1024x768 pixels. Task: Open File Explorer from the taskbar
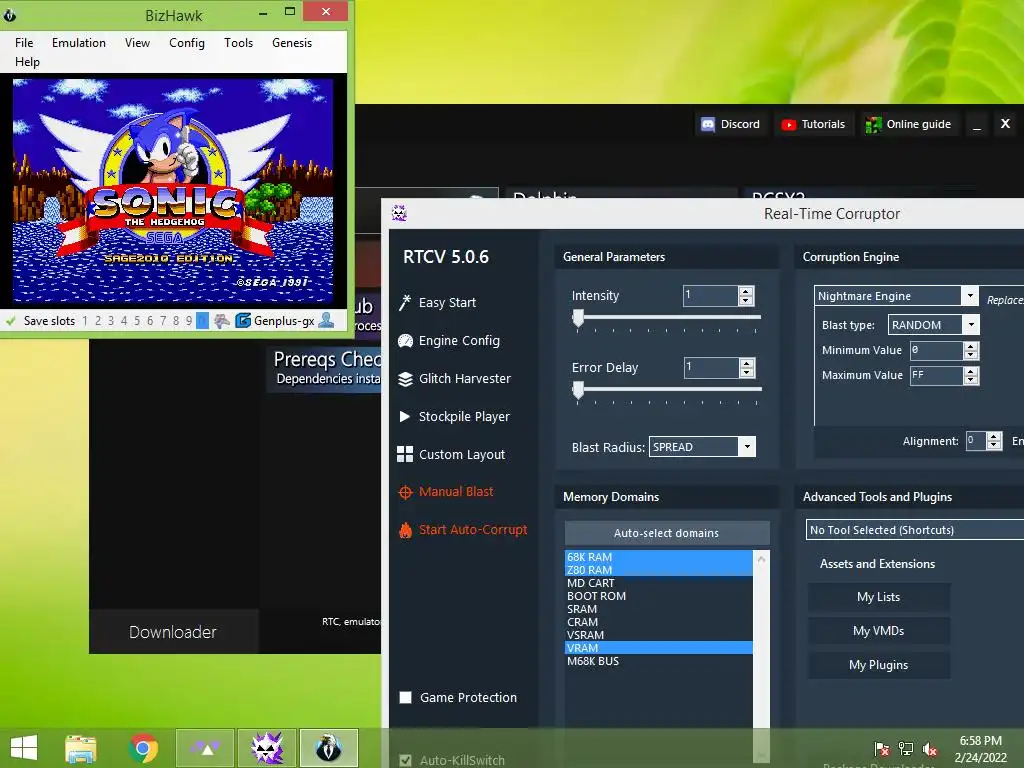[81, 748]
